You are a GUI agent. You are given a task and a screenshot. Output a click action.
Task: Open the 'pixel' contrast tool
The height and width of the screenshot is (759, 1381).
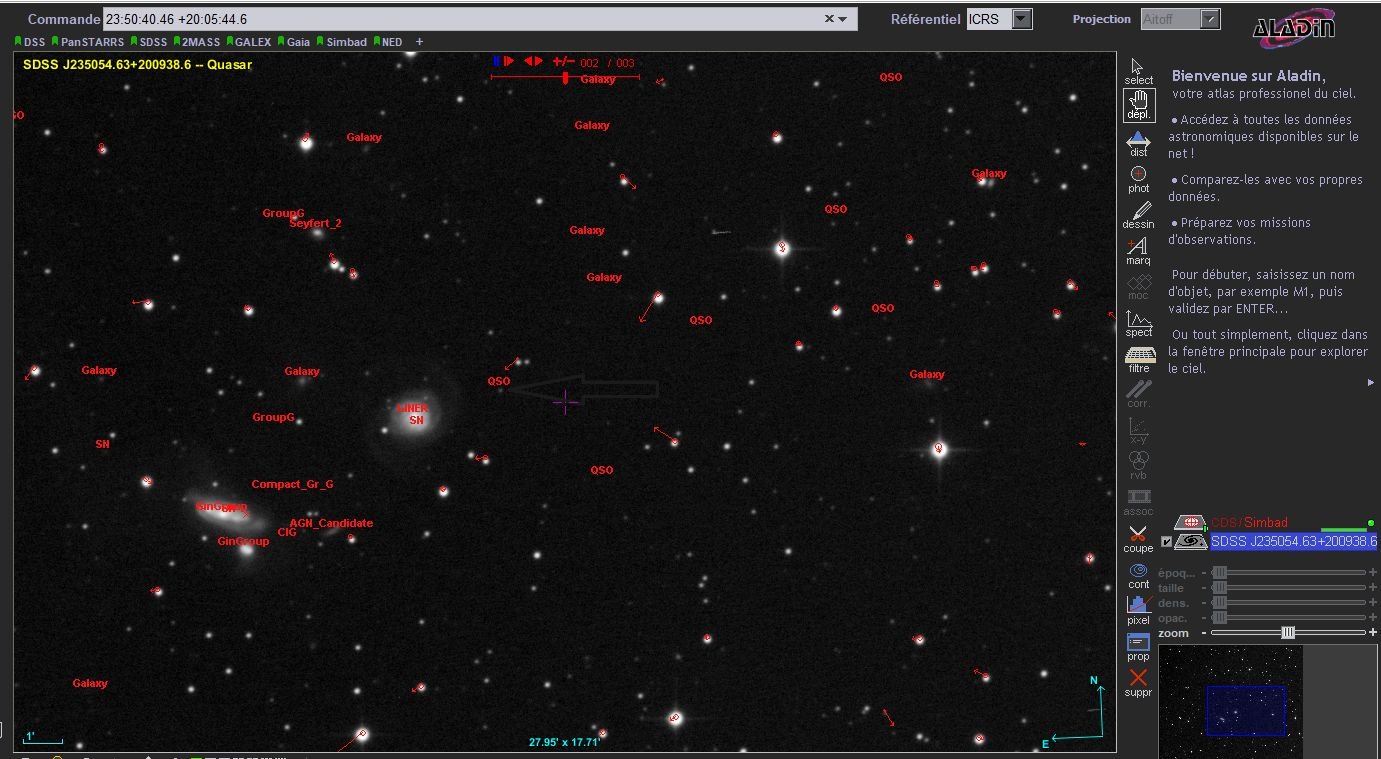point(1138,609)
